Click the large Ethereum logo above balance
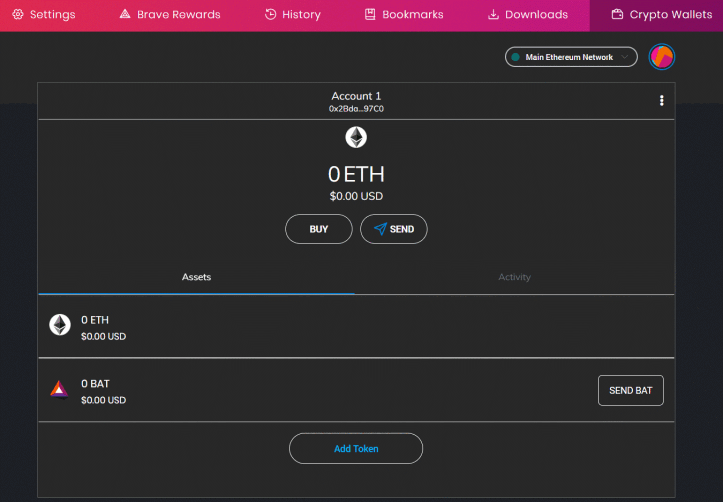Viewport: 723px width, 502px height. click(356, 137)
